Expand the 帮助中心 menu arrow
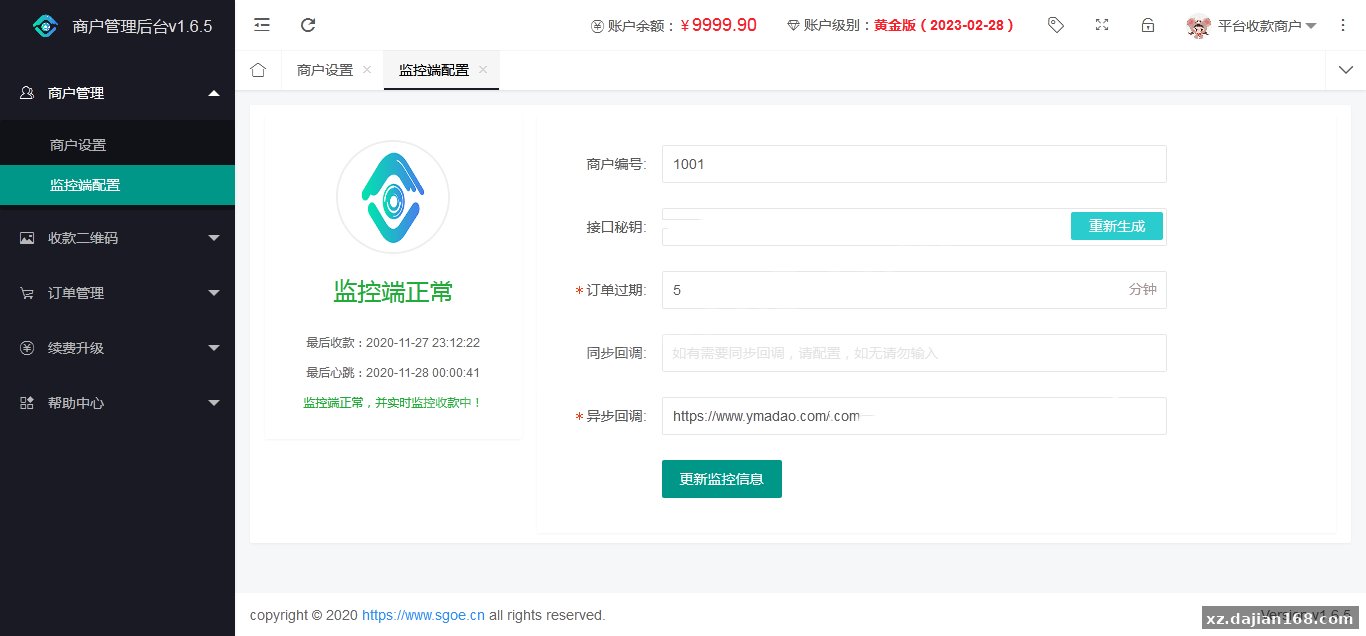 coord(213,403)
